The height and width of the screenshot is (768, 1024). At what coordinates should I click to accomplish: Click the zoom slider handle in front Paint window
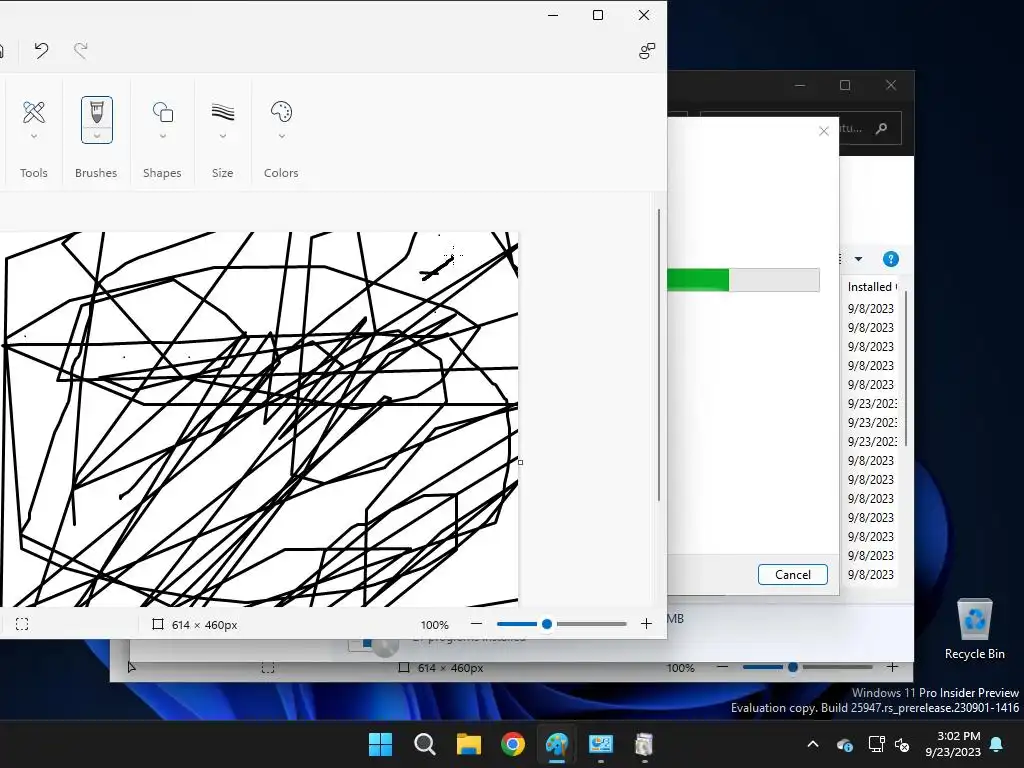click(x=547, y=624)
